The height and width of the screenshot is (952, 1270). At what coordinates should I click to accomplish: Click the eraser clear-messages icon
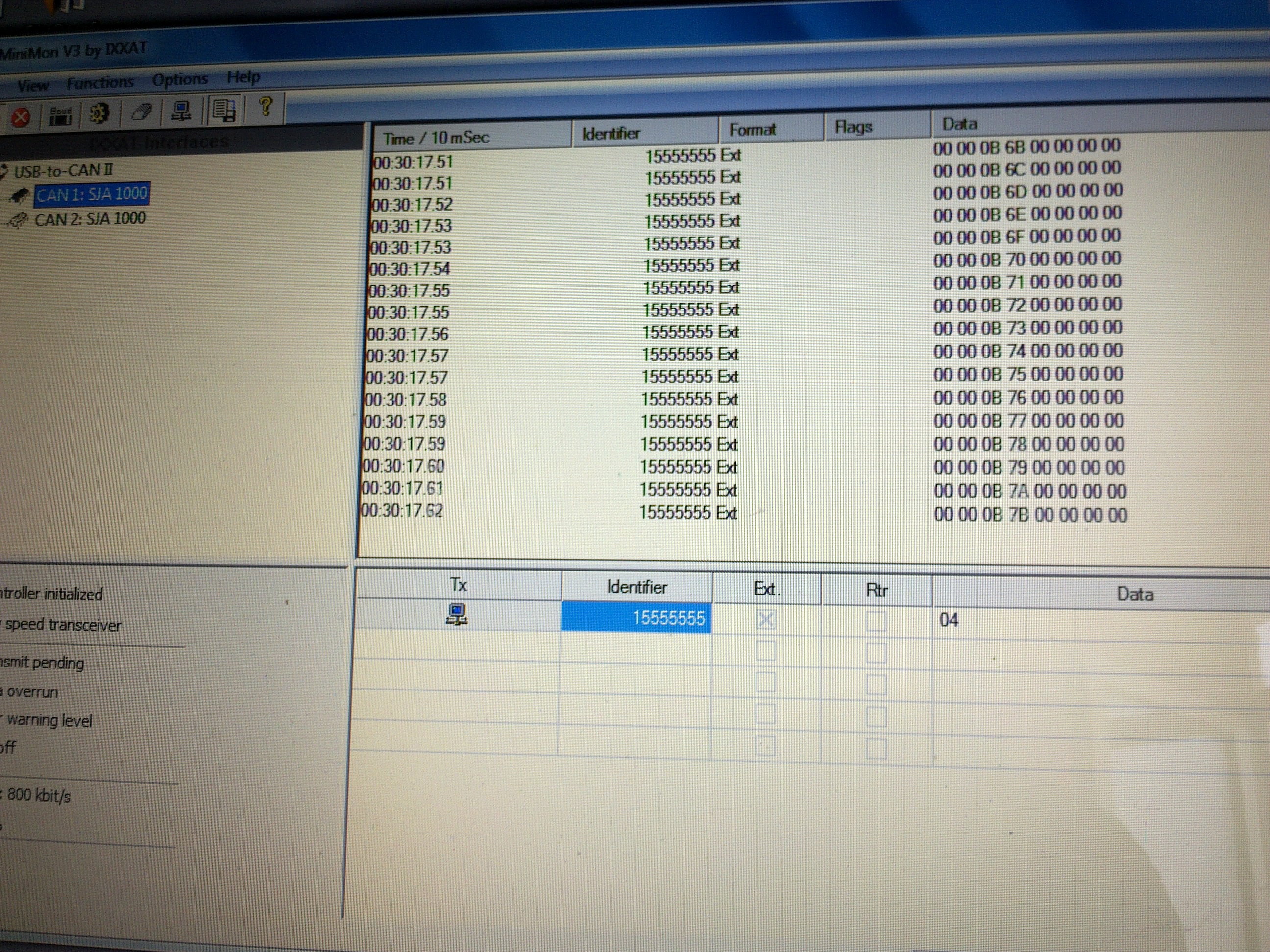point(141,112)
